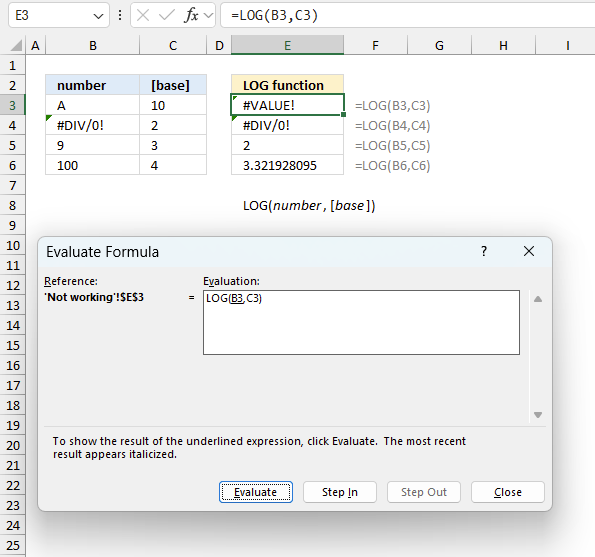
Task: Select column B header
Action: (93, 46)
